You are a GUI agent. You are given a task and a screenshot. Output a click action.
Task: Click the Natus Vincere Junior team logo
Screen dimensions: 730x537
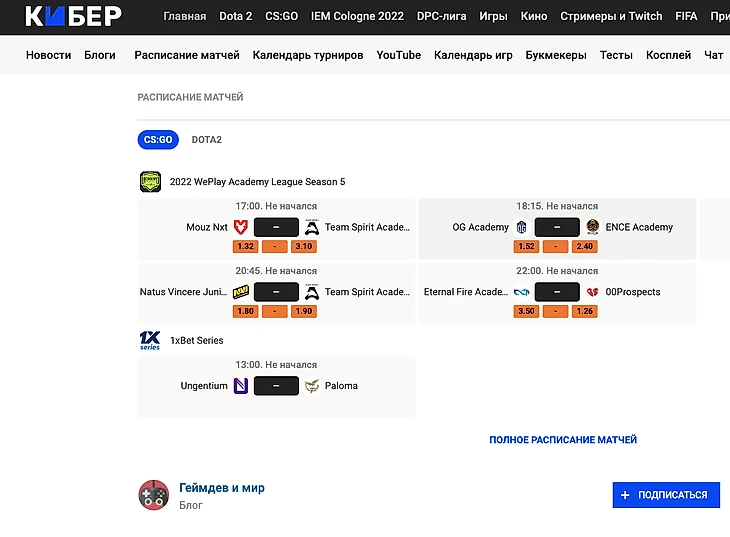(x=241, y=292)
